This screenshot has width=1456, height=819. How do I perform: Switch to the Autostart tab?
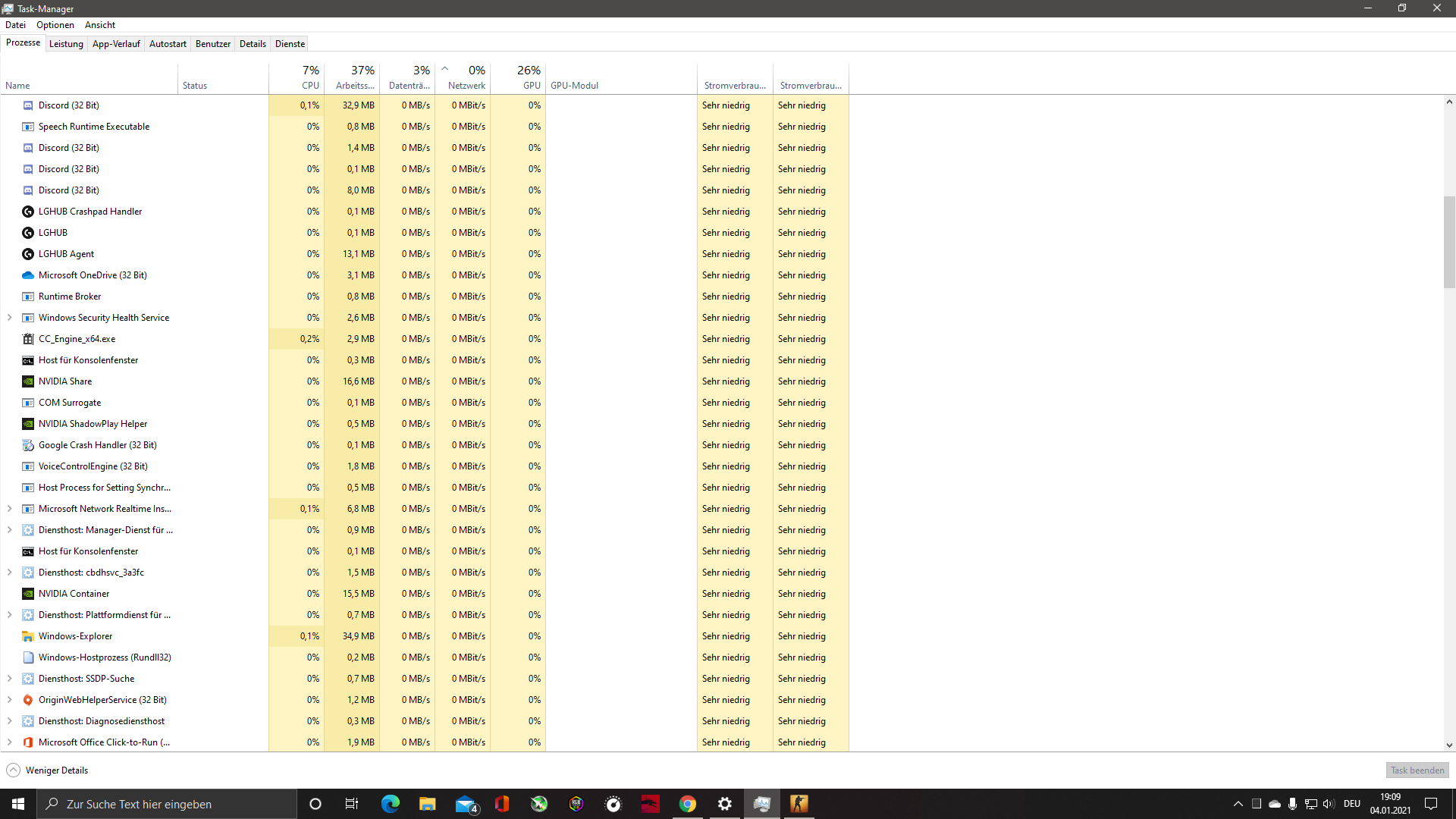click(x=168, y=43)
